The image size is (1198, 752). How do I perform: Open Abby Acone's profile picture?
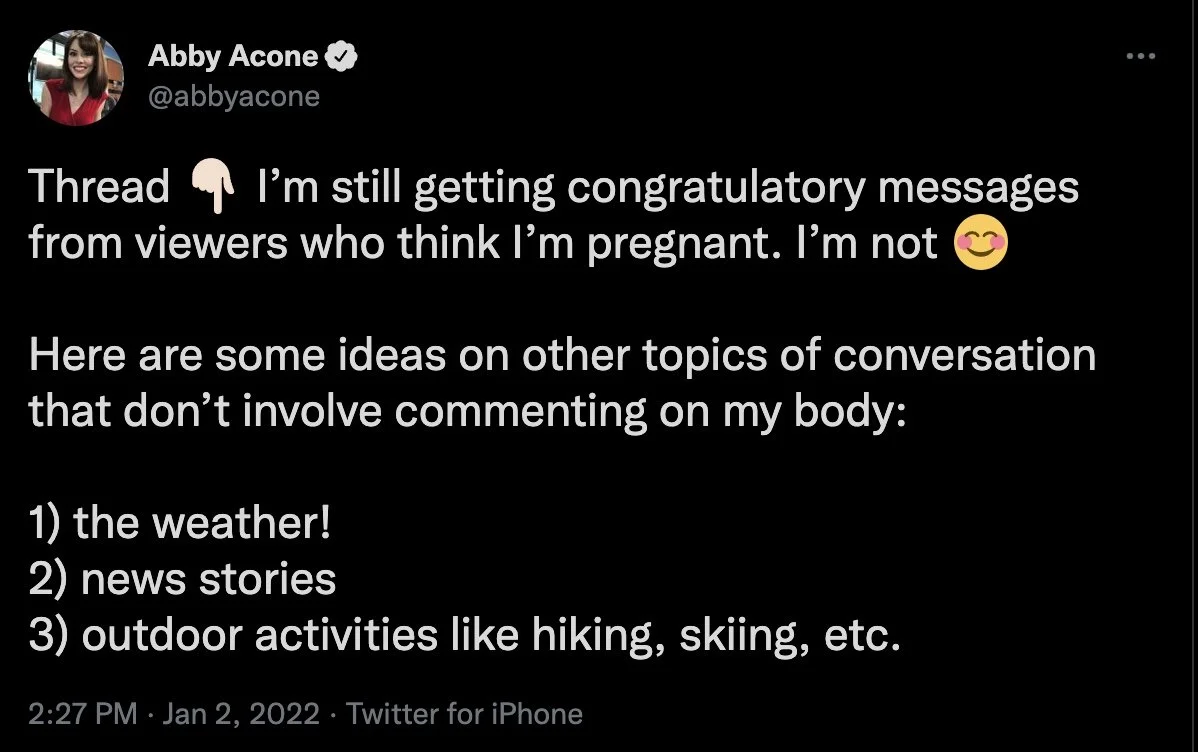click(76, 77)
